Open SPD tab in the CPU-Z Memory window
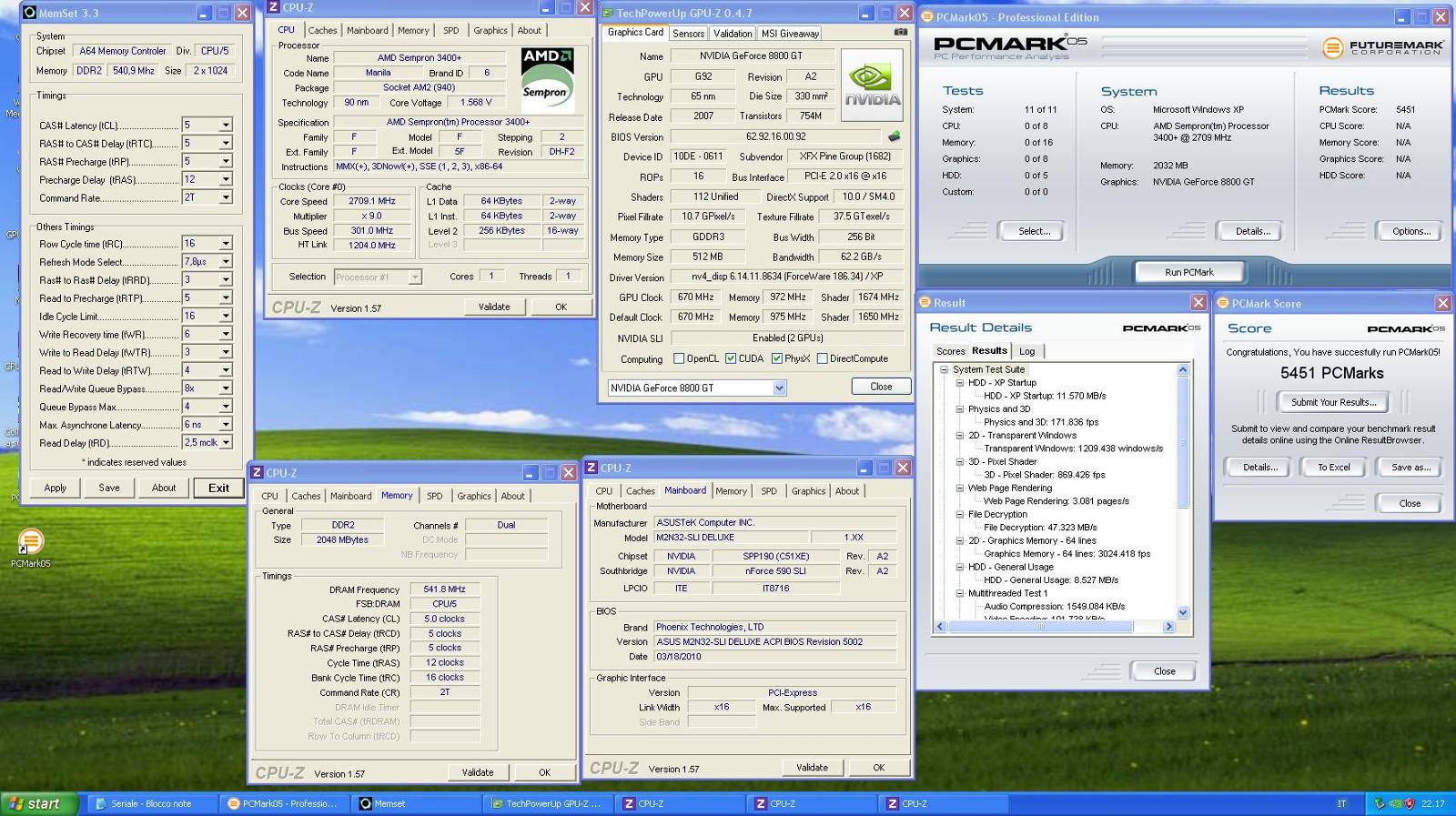Screen dimensions: 1456x816 tap(434, 496)
